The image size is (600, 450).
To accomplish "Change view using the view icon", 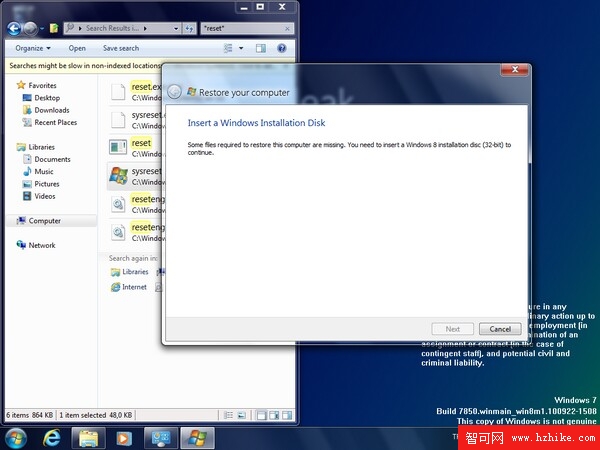I will 228,48.
